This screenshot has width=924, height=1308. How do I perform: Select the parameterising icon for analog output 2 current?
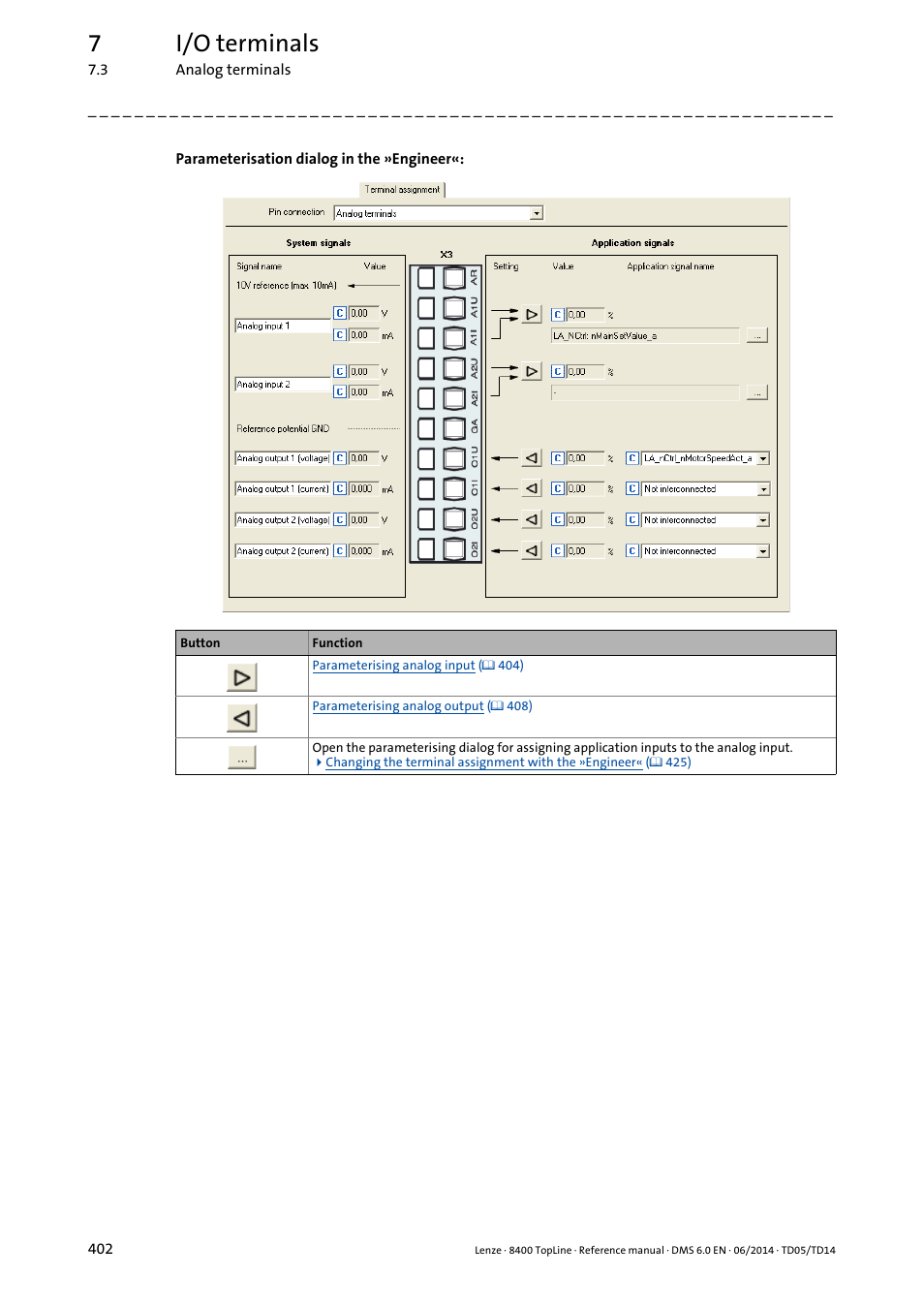[530, 550]
